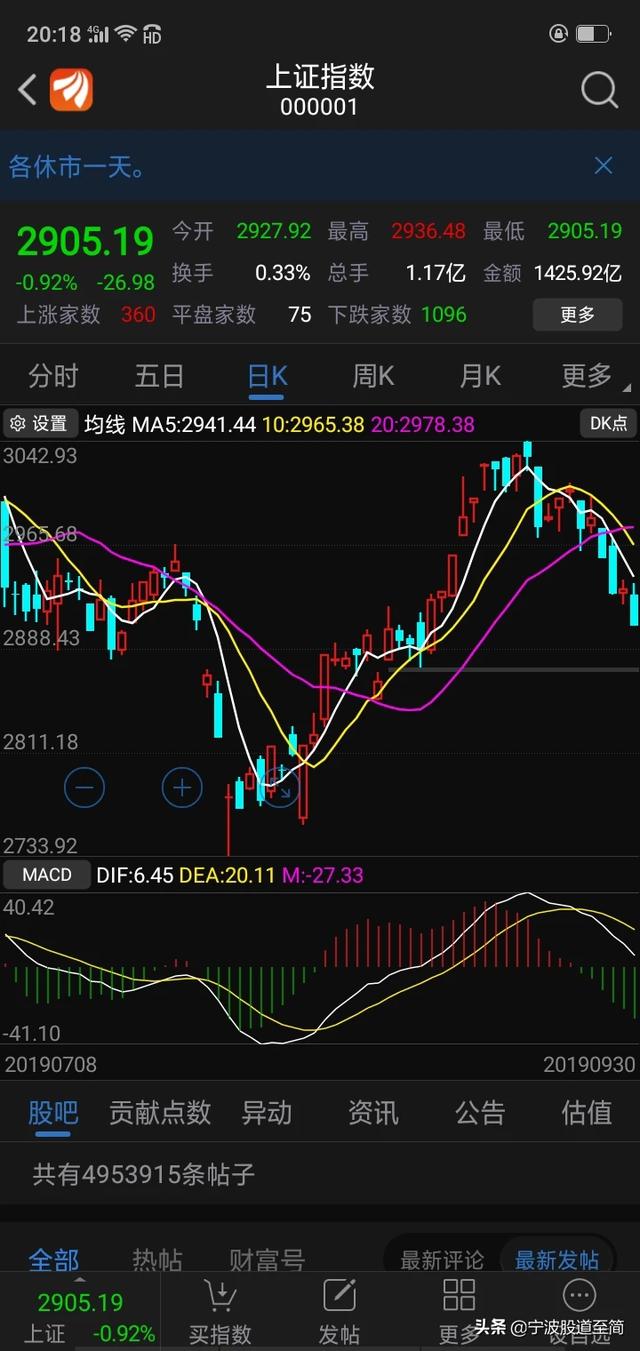The width and height of the screenshot is (640, 1351).
Task: Select 最新发帖 sort option
Action: pos(557,1260)
